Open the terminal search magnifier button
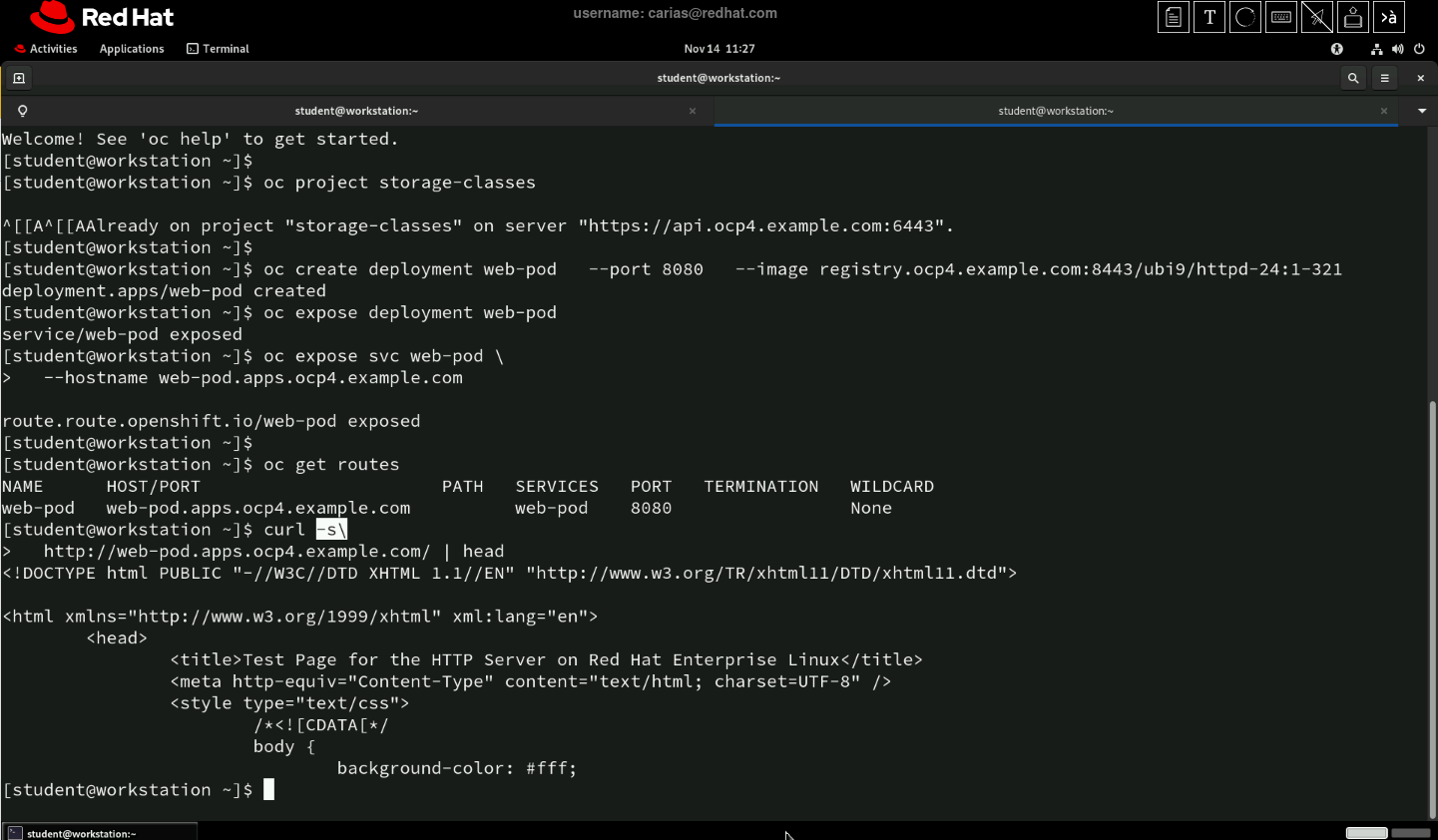The width and height of the screenshot is (1438, 840). click(x=1353, y=78)
